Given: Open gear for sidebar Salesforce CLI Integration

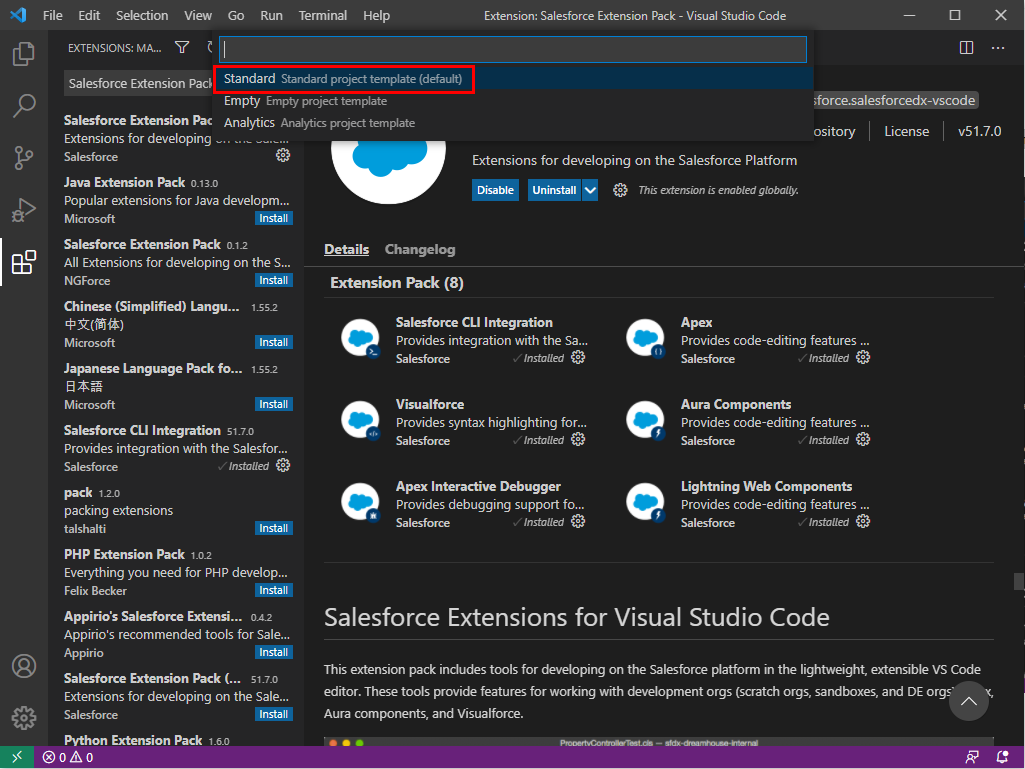Looking at the screenshot, I should (283, 466).
